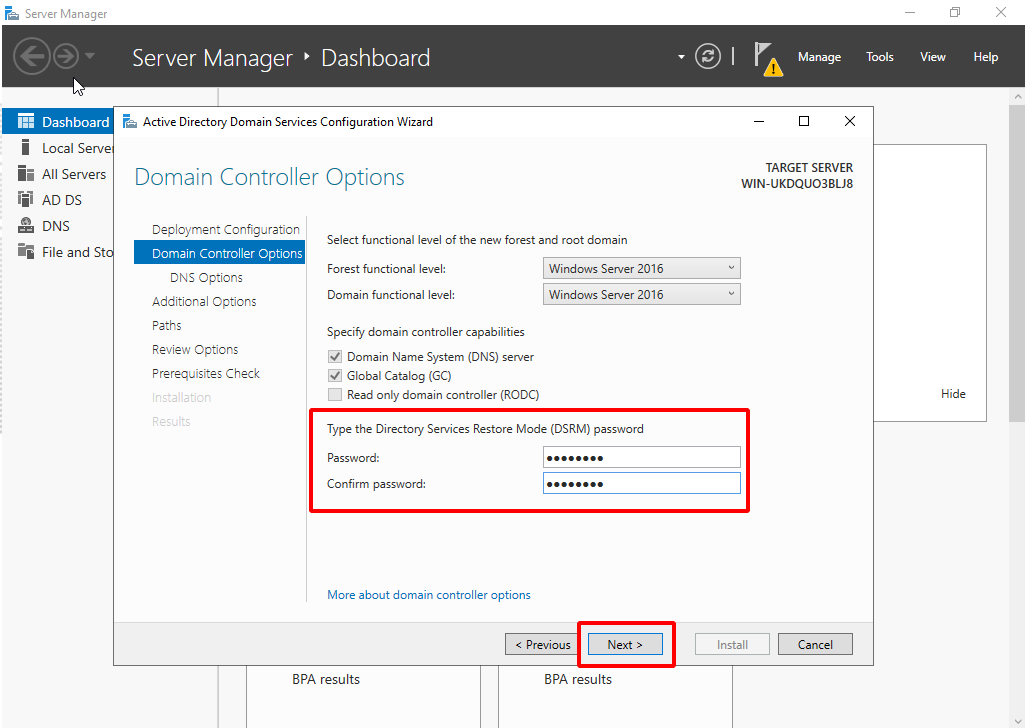Enable Read only domain controller (RODC)
The image size is (1025, 728).
pos(335,395)
